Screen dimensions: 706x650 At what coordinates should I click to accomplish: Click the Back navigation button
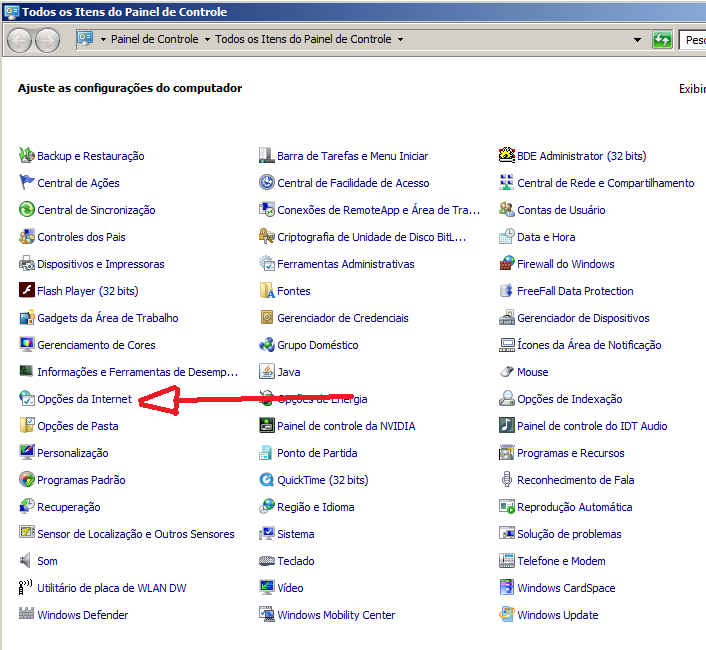point(19,41)
